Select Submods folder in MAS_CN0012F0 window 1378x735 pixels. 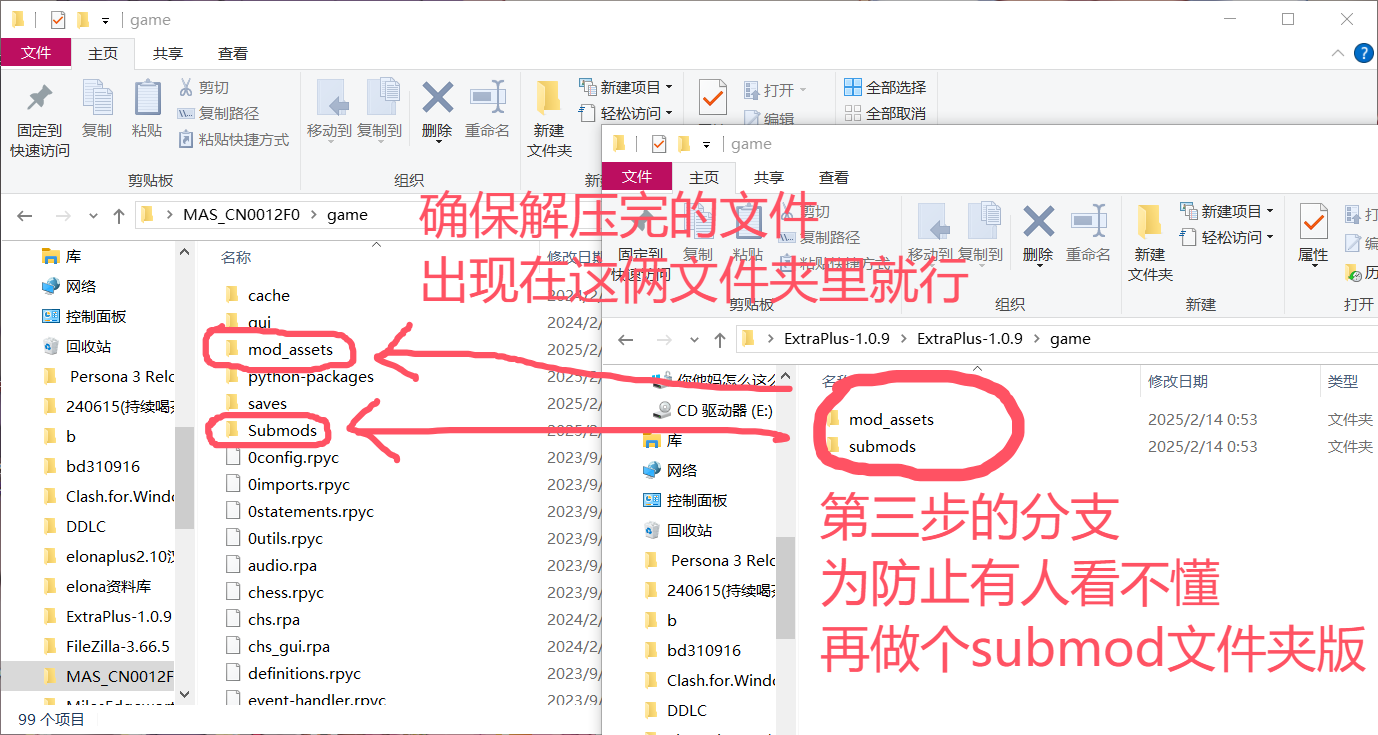coord(283,430)
